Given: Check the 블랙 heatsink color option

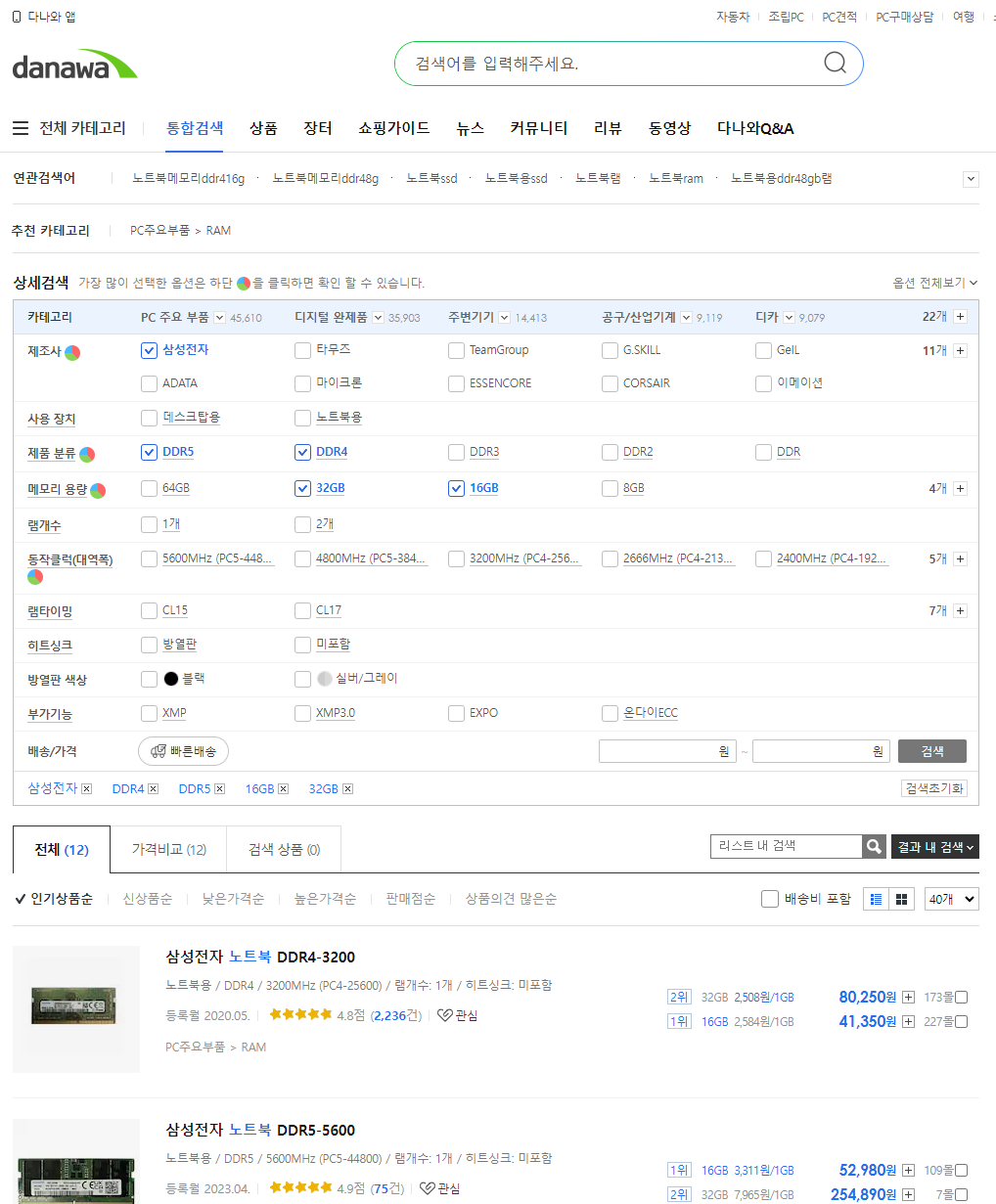Looking at the screenshot, I should point(149,679).
